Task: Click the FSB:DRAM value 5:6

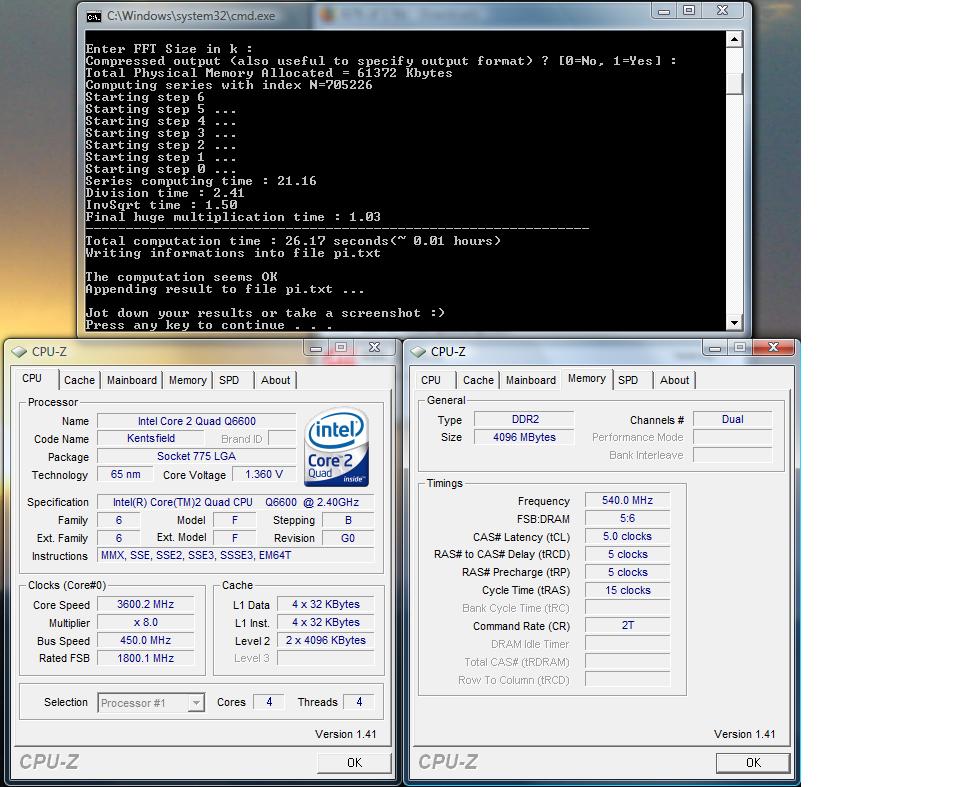Action: tap(628, 519)
